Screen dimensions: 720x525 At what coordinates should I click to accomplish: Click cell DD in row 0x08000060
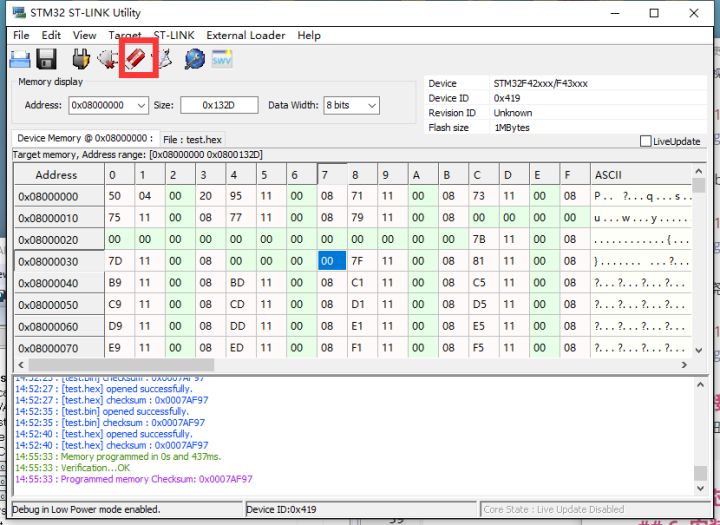point(241,326)
